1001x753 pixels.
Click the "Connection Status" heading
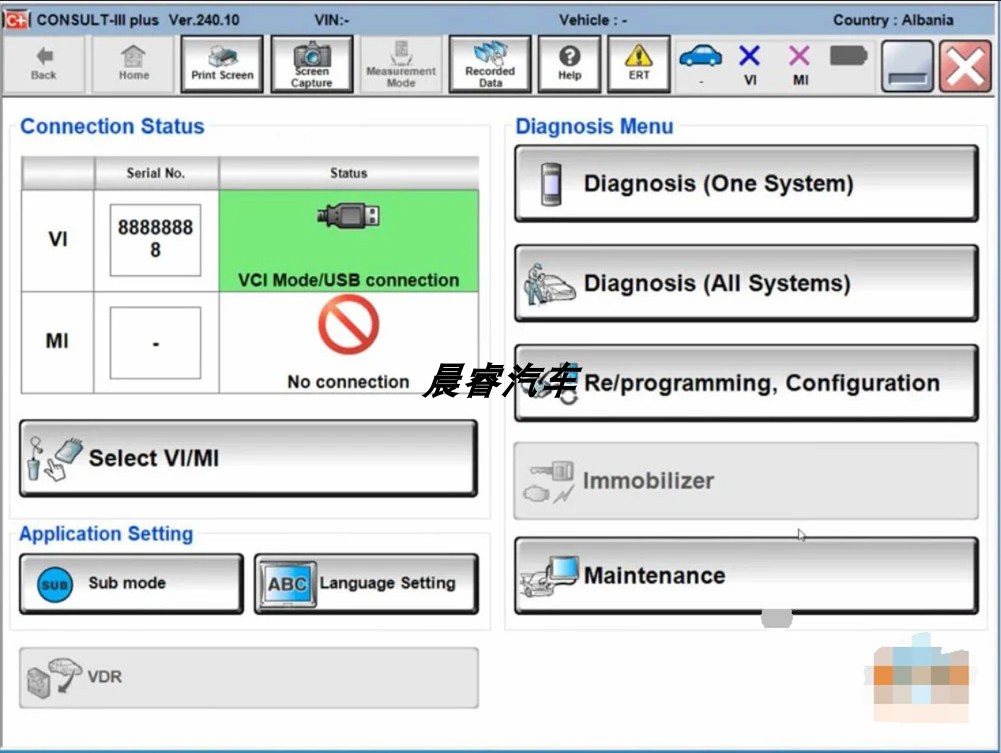click(112, 126)
